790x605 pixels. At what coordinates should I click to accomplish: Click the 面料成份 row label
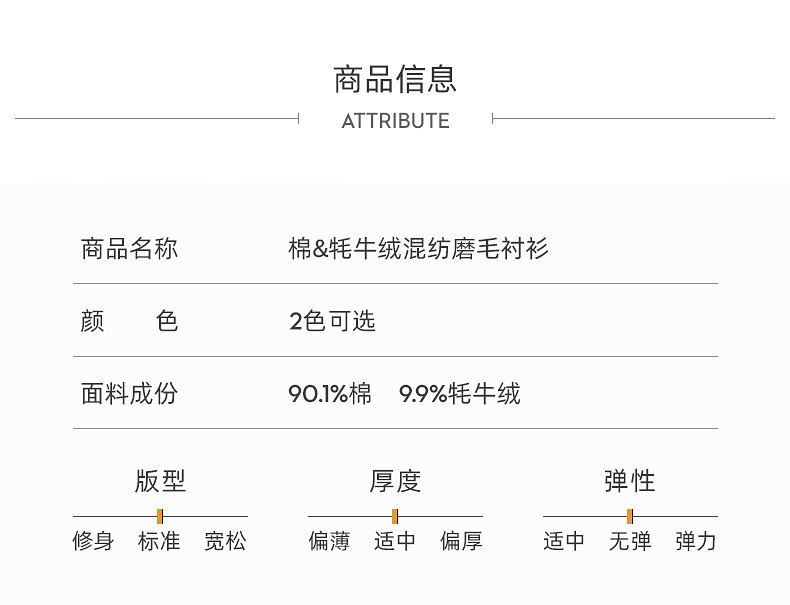point(129,394)
